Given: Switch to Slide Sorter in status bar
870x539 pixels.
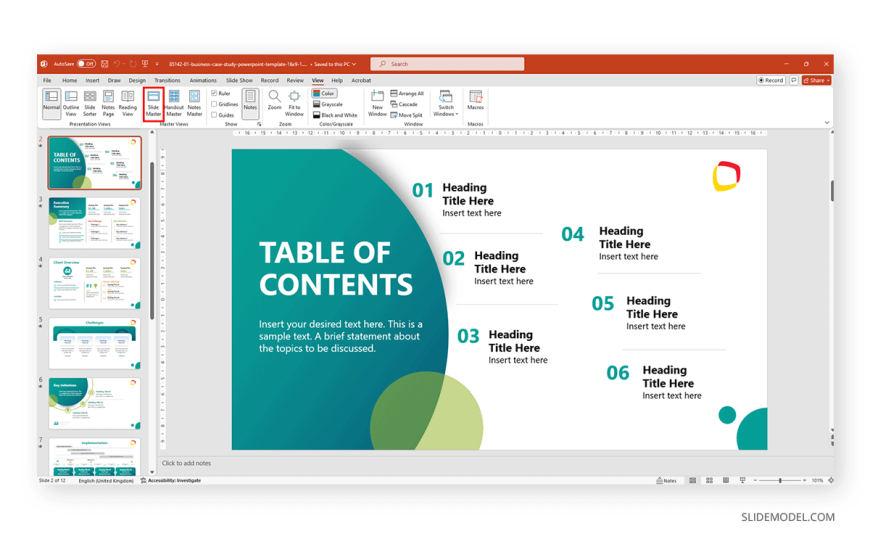Looking at the screenshot, I should click(x=709, y=481).
